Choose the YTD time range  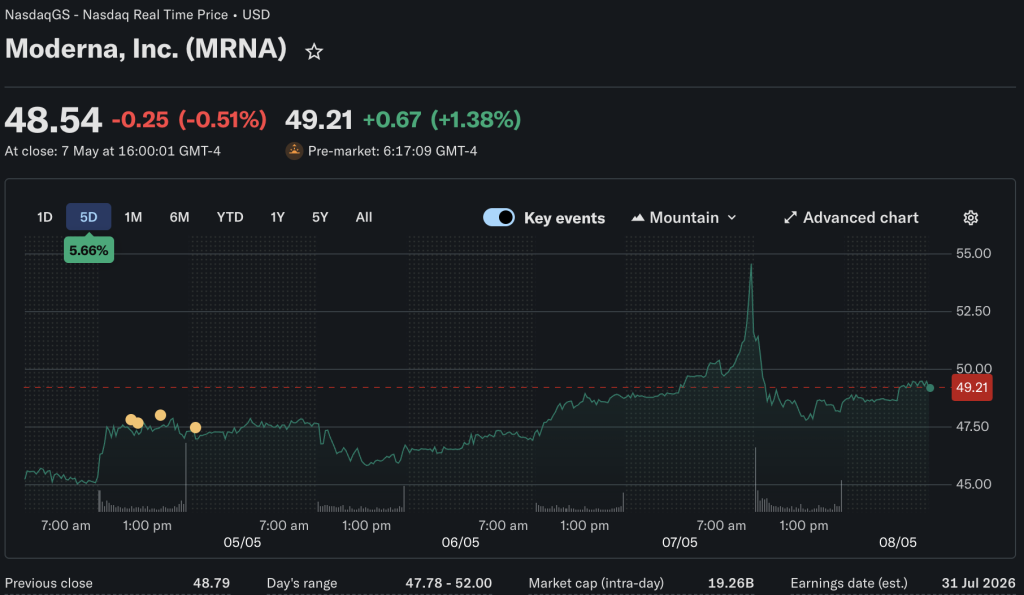[x=230, y=217]
